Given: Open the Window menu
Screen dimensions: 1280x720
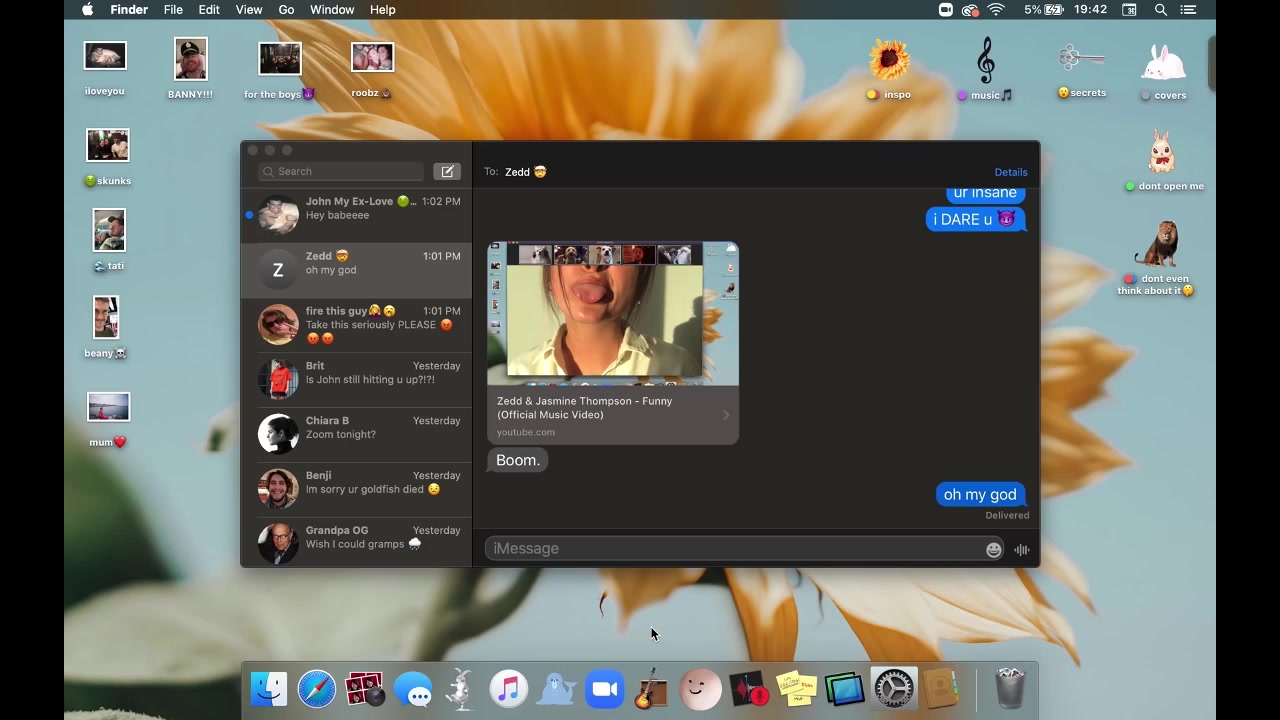Looking at the screenshot, I should pos(332,10).
